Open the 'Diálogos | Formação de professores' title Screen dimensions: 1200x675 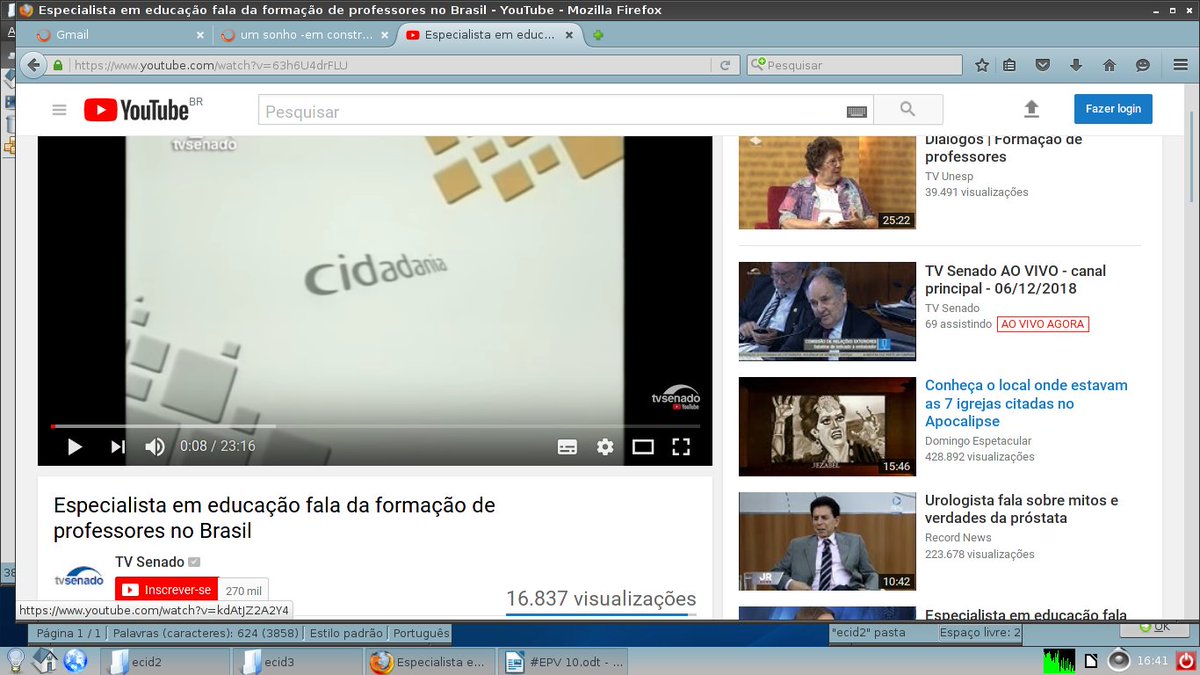coord(1004,148)
